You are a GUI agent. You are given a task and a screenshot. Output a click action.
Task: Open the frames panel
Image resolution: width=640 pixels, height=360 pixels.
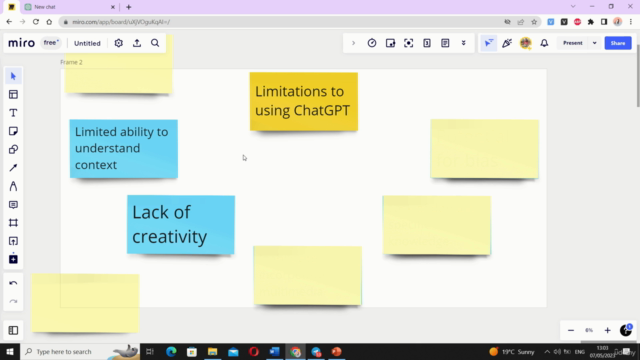(13, 330)
